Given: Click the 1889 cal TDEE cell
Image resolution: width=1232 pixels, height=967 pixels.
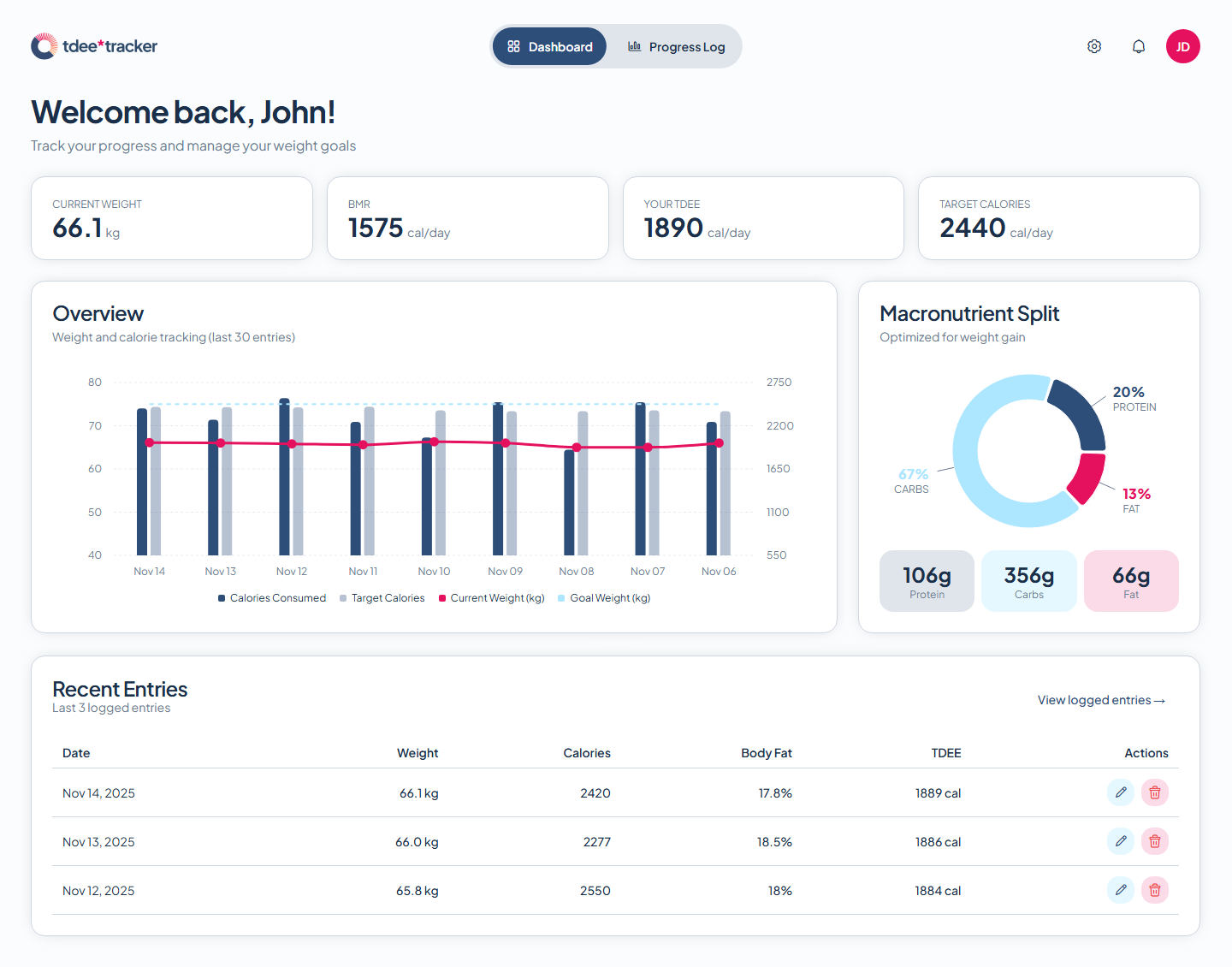Looking at the screenshot, I should coord(938,793).
